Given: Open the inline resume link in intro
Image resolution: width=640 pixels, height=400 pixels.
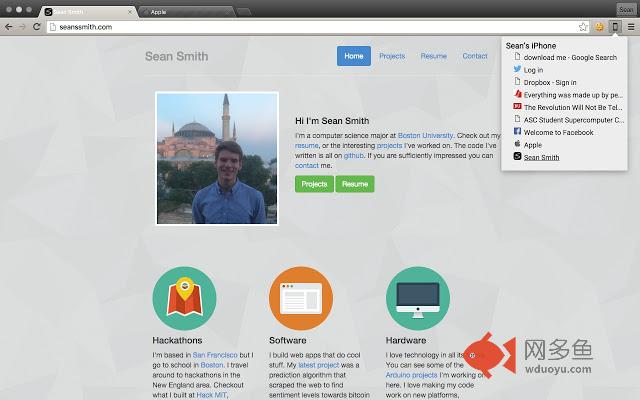Looking at the screenshot, I should click(307, 145).
